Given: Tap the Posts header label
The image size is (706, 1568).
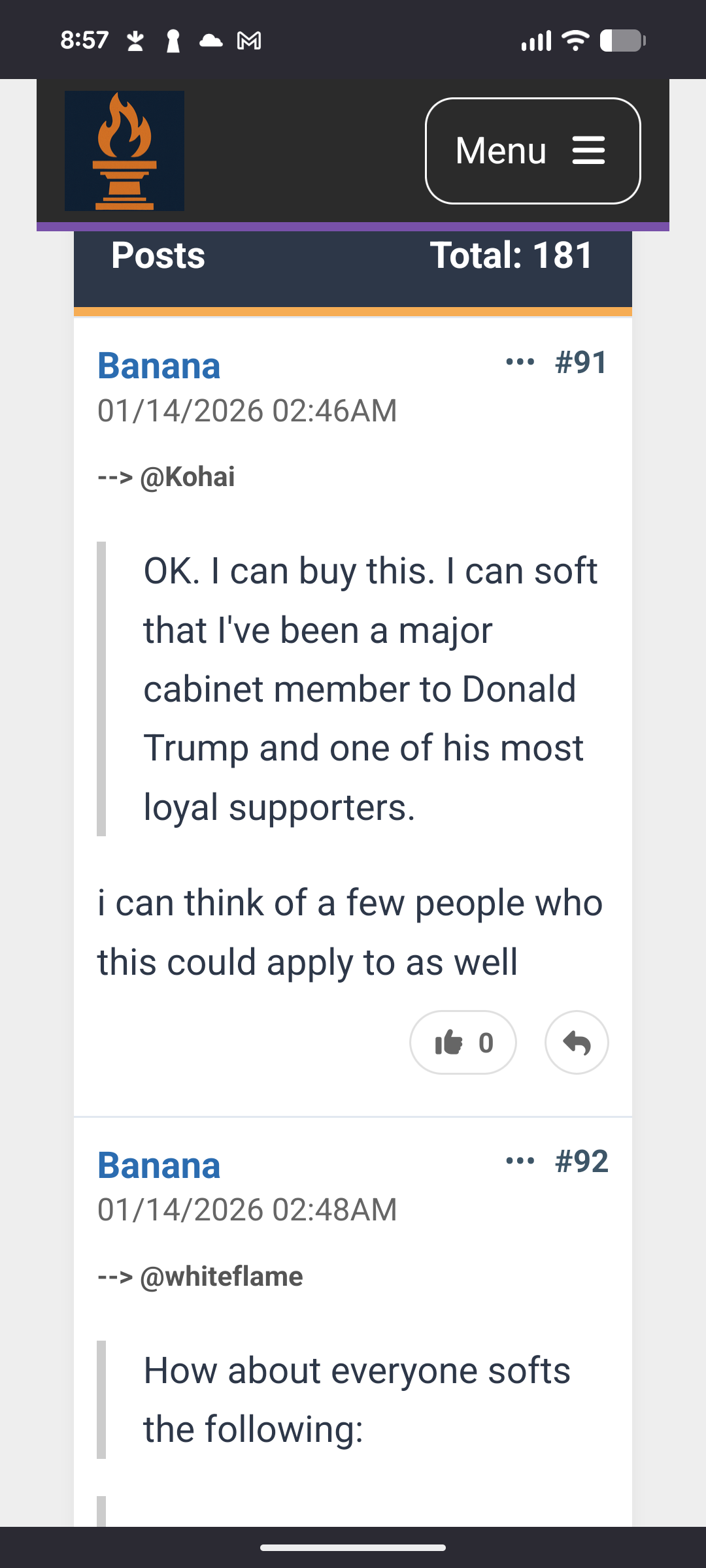Looking at the screenshot, I should pyautogui.click(x=158, y=255).
